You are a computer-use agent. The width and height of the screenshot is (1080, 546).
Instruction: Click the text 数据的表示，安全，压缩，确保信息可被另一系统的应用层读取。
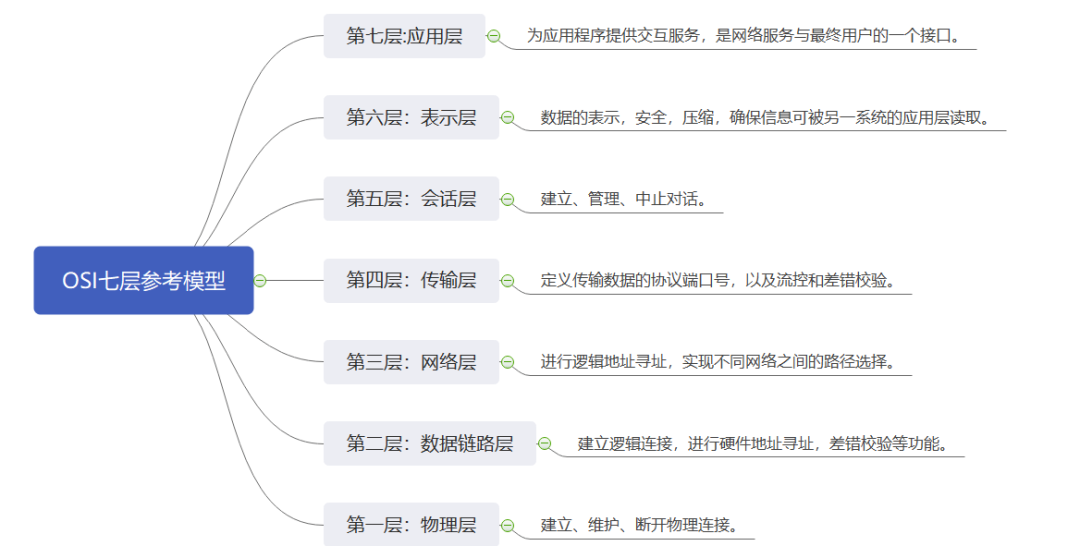765,118
